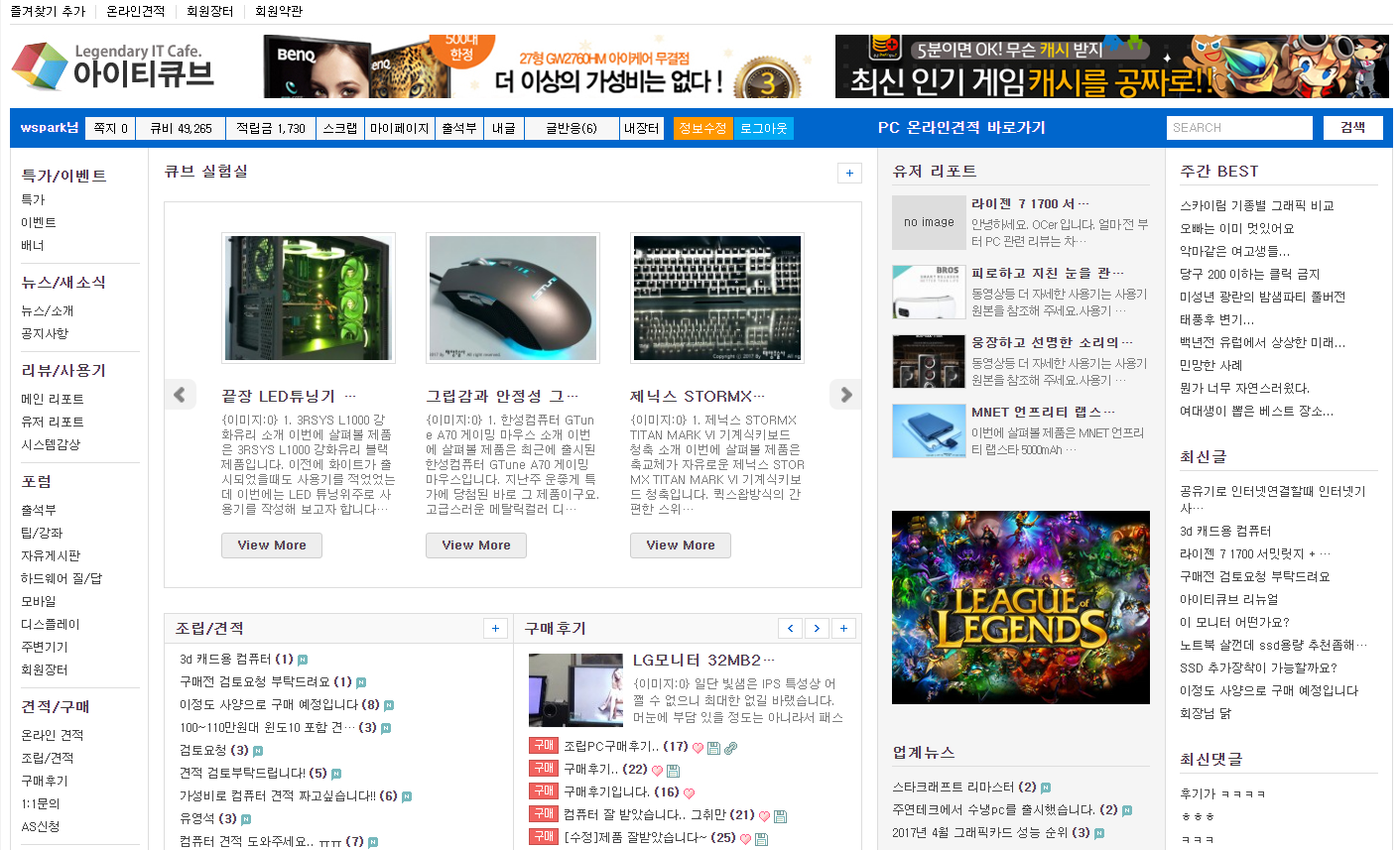Click the 구매 tag beside 조립PC구매후기
1400x850 pixels.
544,746
